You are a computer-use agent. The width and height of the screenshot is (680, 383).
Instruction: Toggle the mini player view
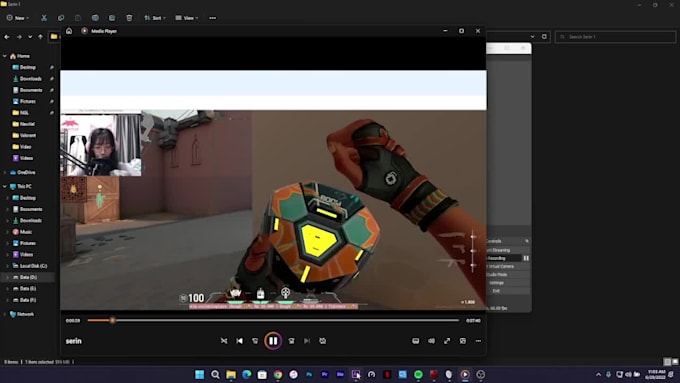pos(463,341)
